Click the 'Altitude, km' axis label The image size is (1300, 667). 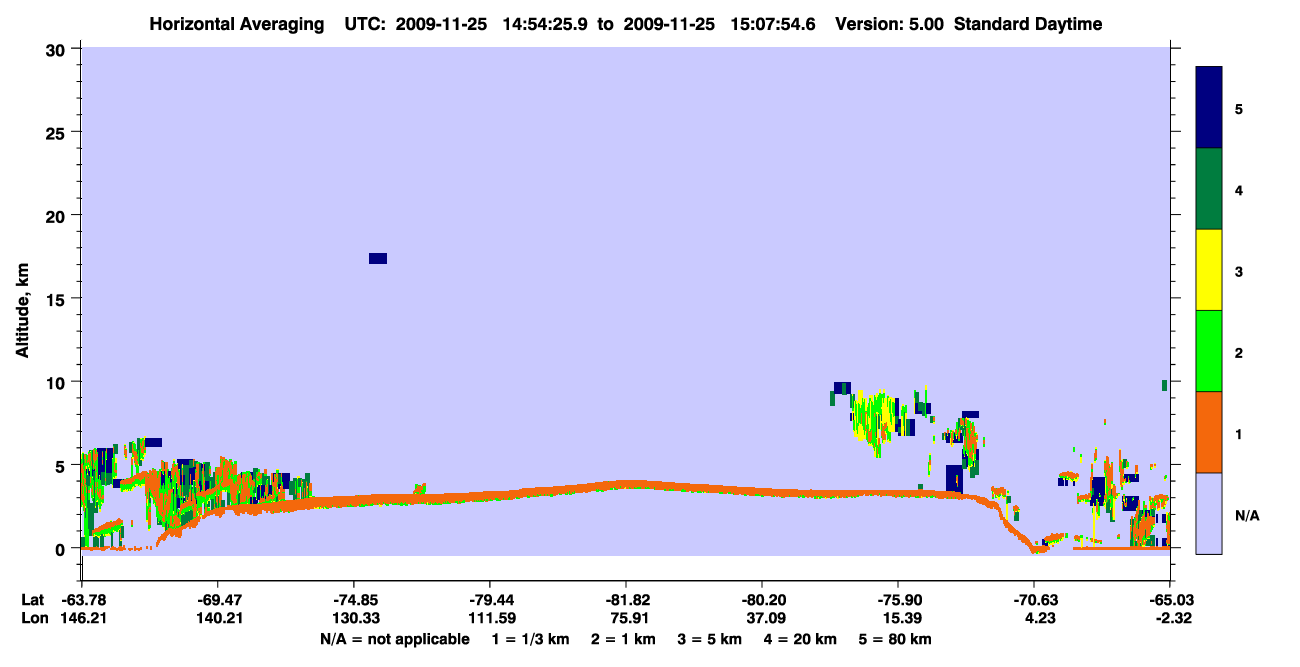(x=21, y=312)
